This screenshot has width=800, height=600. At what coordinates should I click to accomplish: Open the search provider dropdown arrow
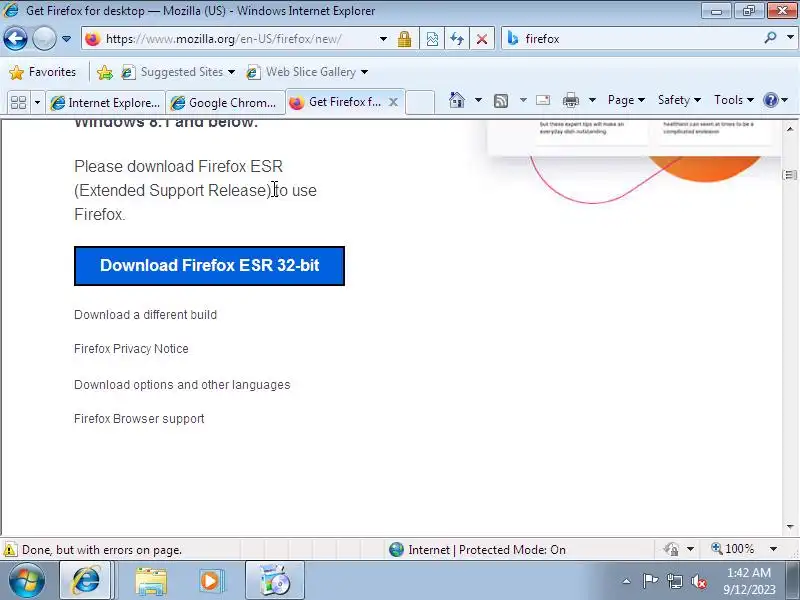(790, 38)
